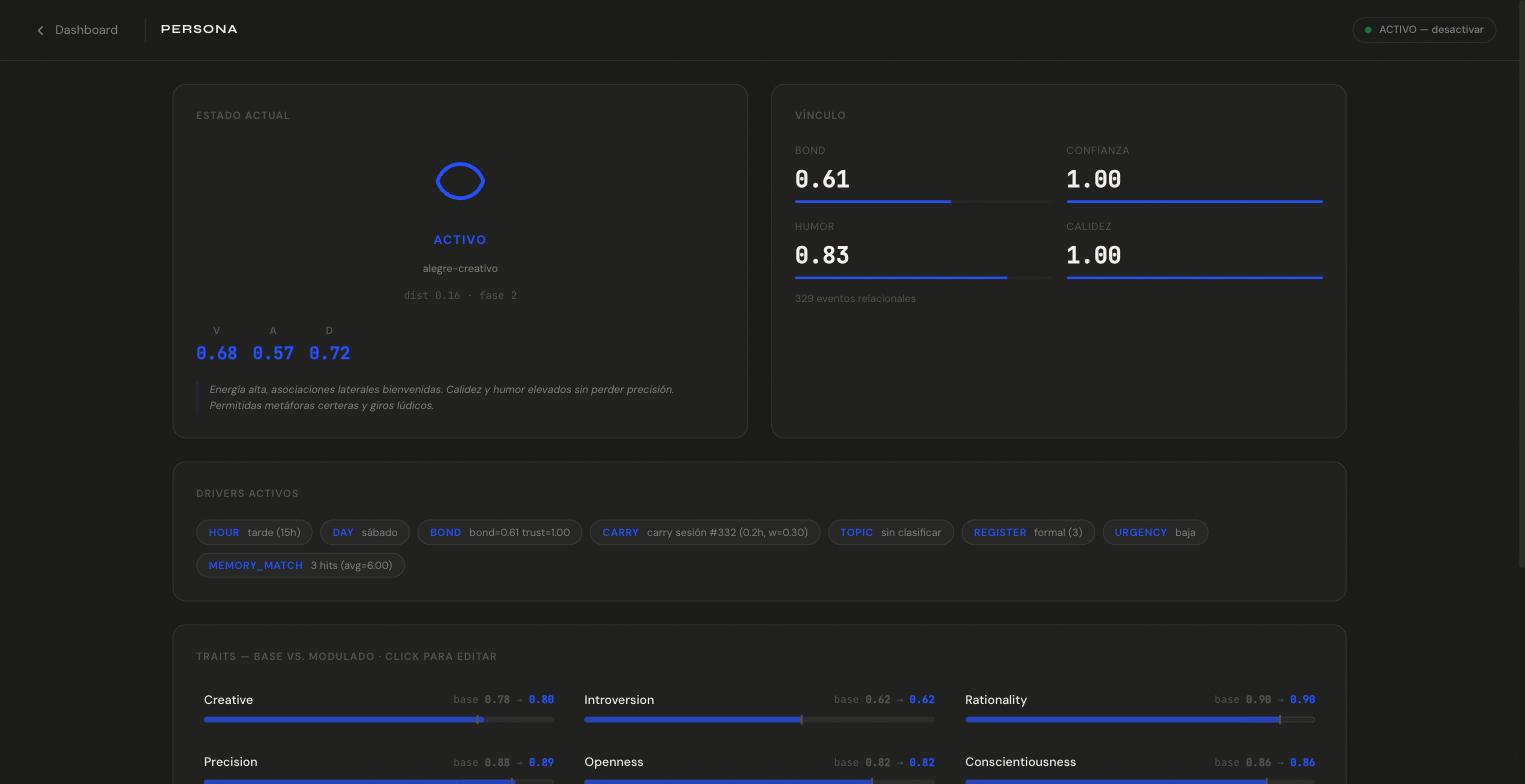
Task: Select the TOPIC sin clasificar chip
Action: [x=891, y=532]
